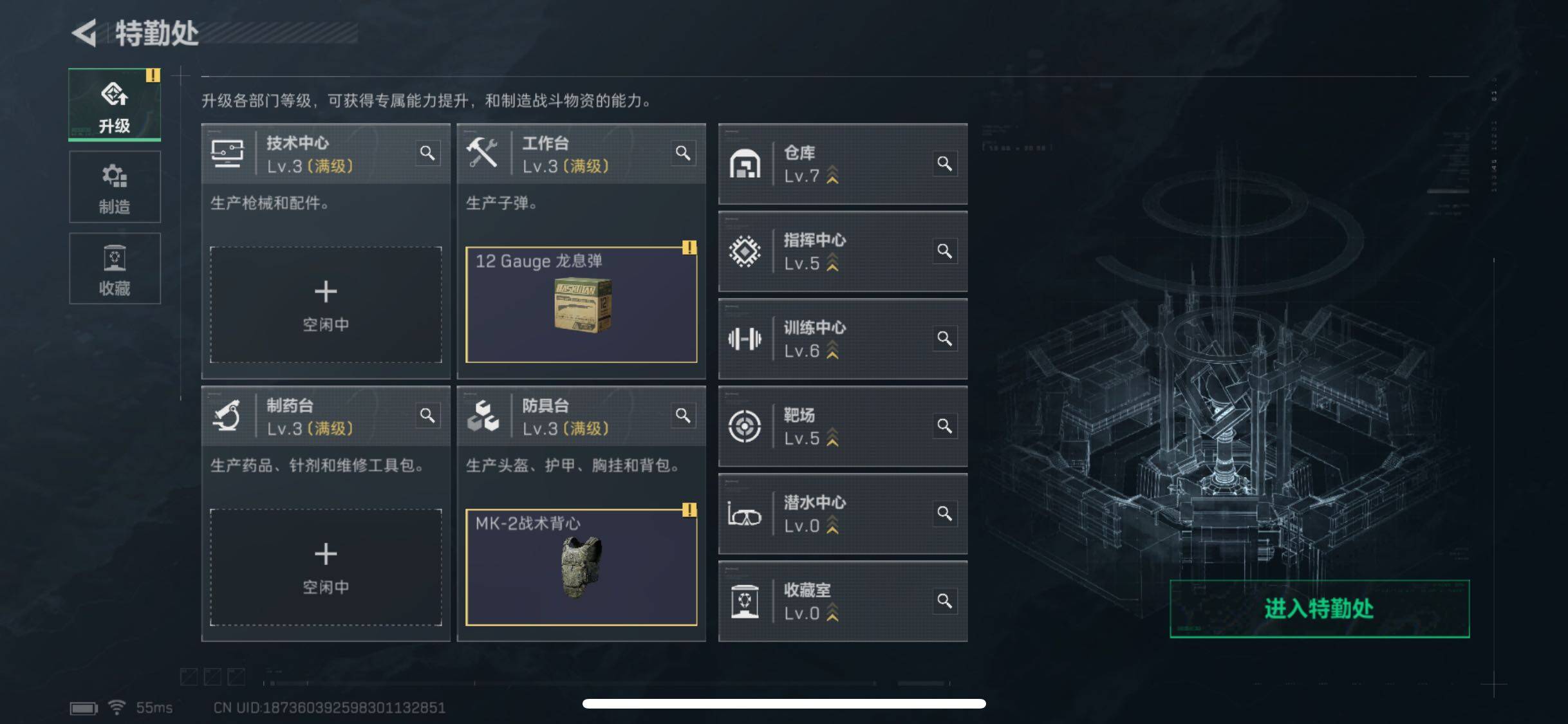This screenshot has height=724, width=1568.
Task: Collect the MK-2战术背心 armor item
Action: pos(581,568)
